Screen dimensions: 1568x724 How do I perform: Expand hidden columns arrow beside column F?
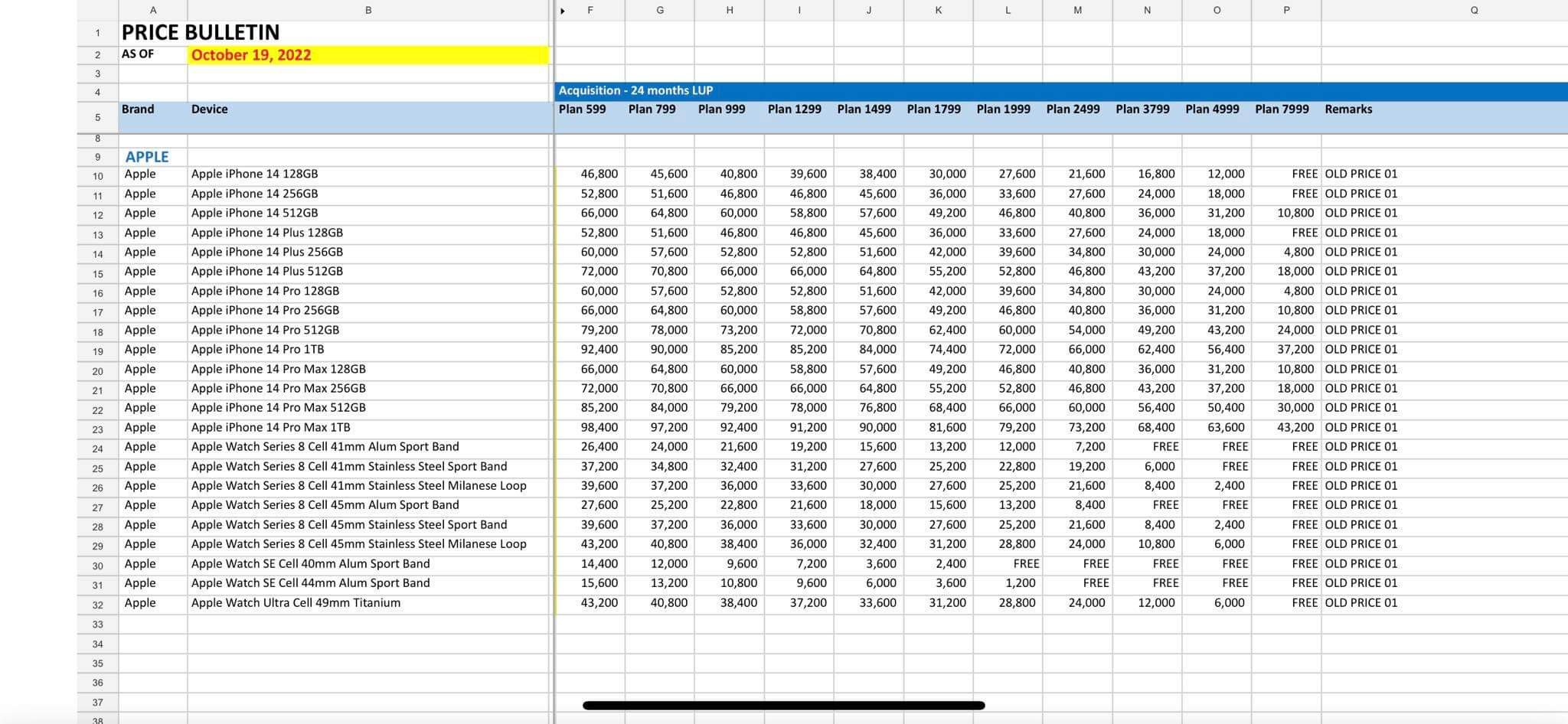563,11
